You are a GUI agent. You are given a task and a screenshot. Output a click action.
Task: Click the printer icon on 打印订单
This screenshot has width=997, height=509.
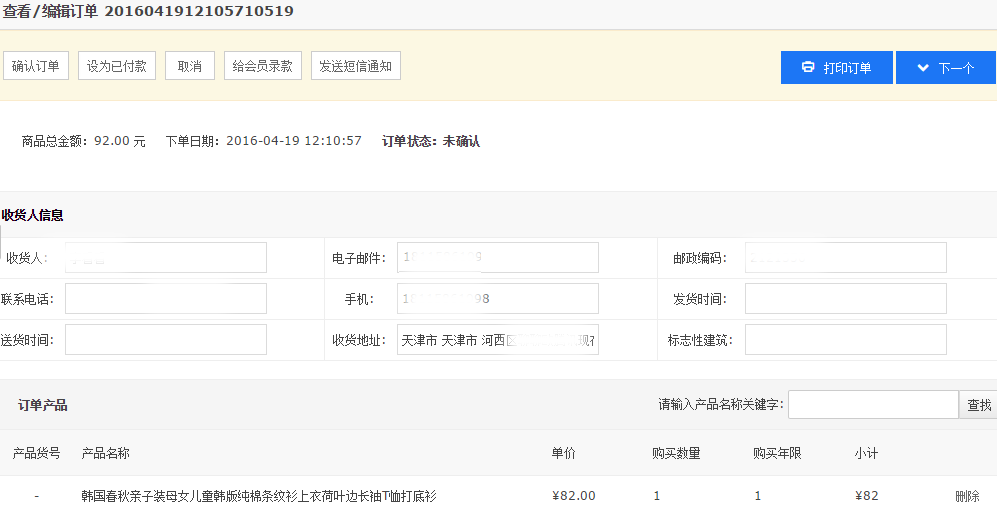[808, 68]
